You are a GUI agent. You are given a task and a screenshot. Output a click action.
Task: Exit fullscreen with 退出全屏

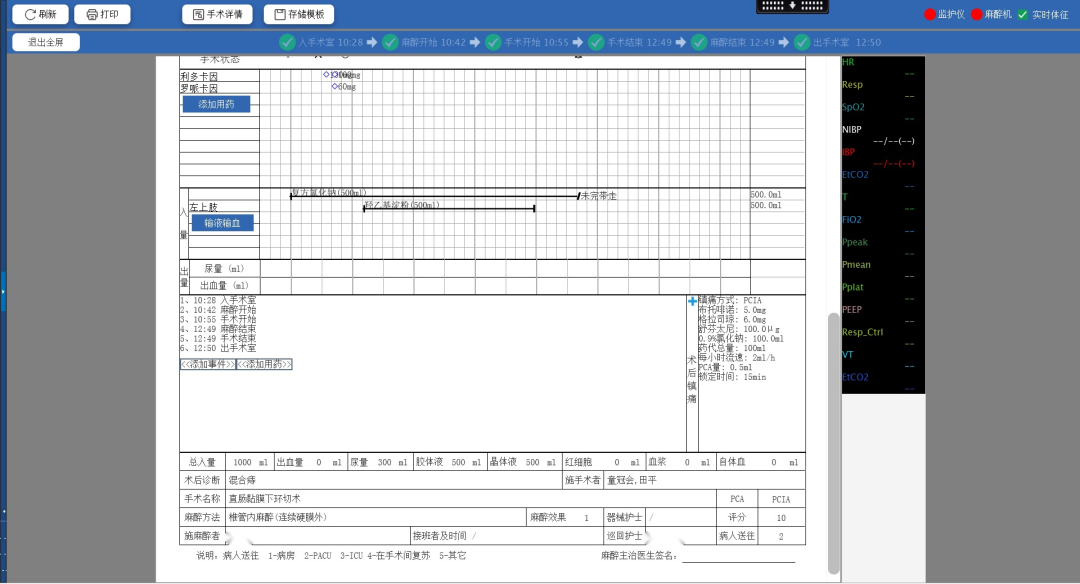46,42
